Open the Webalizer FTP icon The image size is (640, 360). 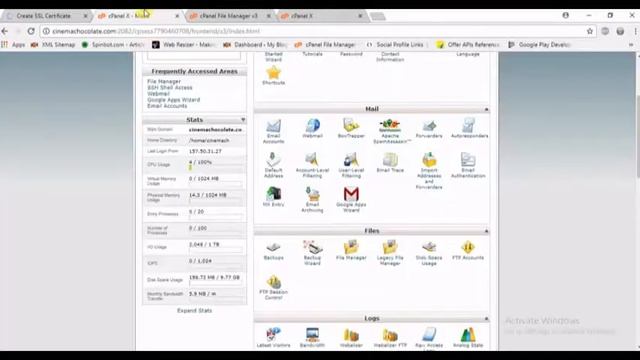coord(390,335)
